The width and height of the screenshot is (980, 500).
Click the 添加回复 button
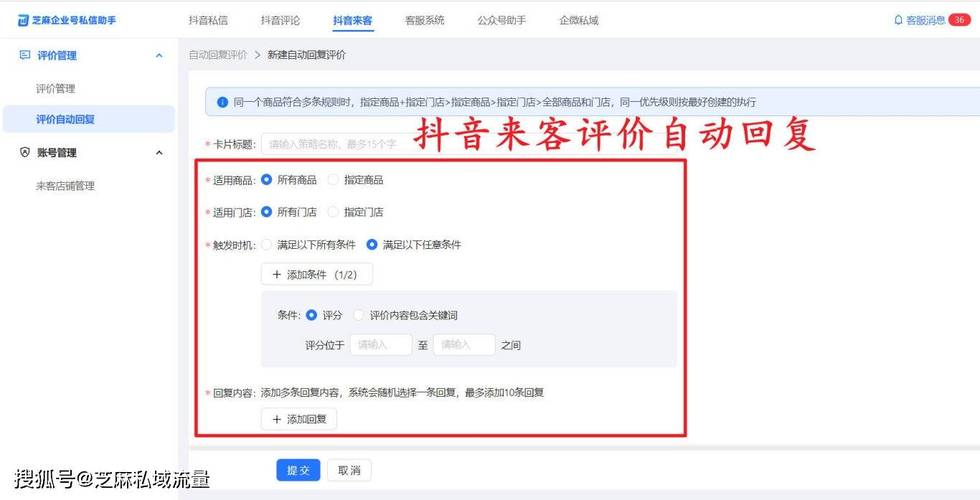click(x=299, y=419)
